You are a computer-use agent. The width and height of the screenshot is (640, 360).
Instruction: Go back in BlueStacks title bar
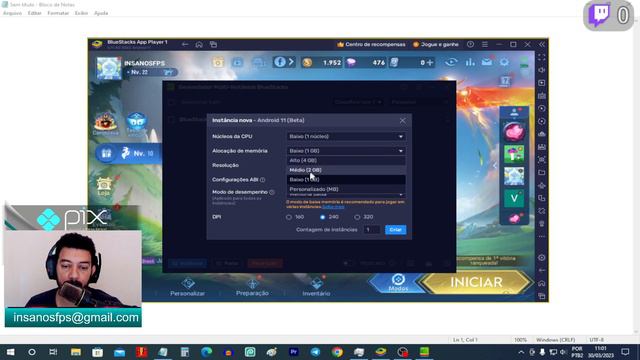pos(185,44)
